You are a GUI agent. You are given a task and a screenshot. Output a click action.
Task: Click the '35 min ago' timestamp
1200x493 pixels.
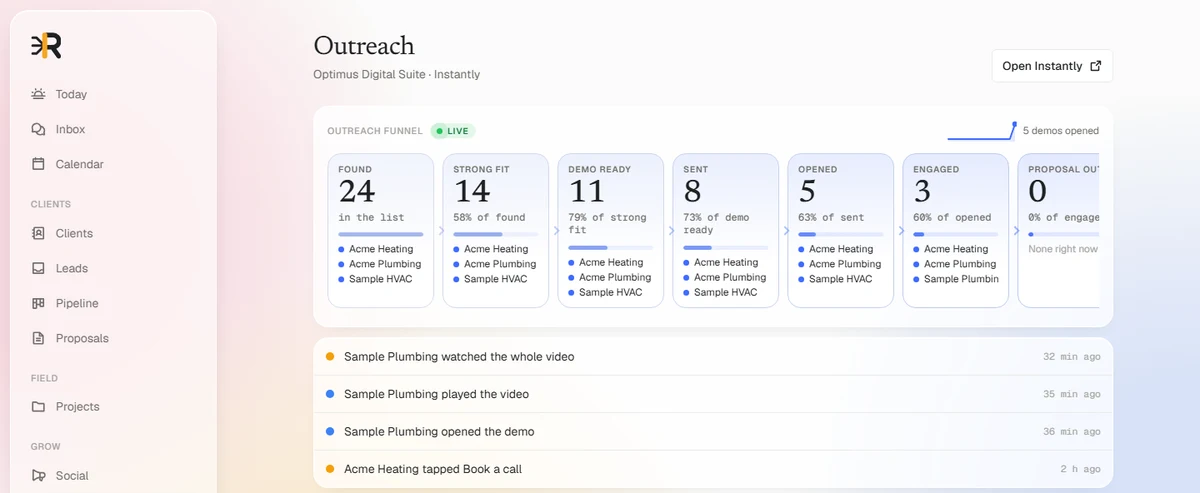pyautogui.click(x=1072, y=394)
